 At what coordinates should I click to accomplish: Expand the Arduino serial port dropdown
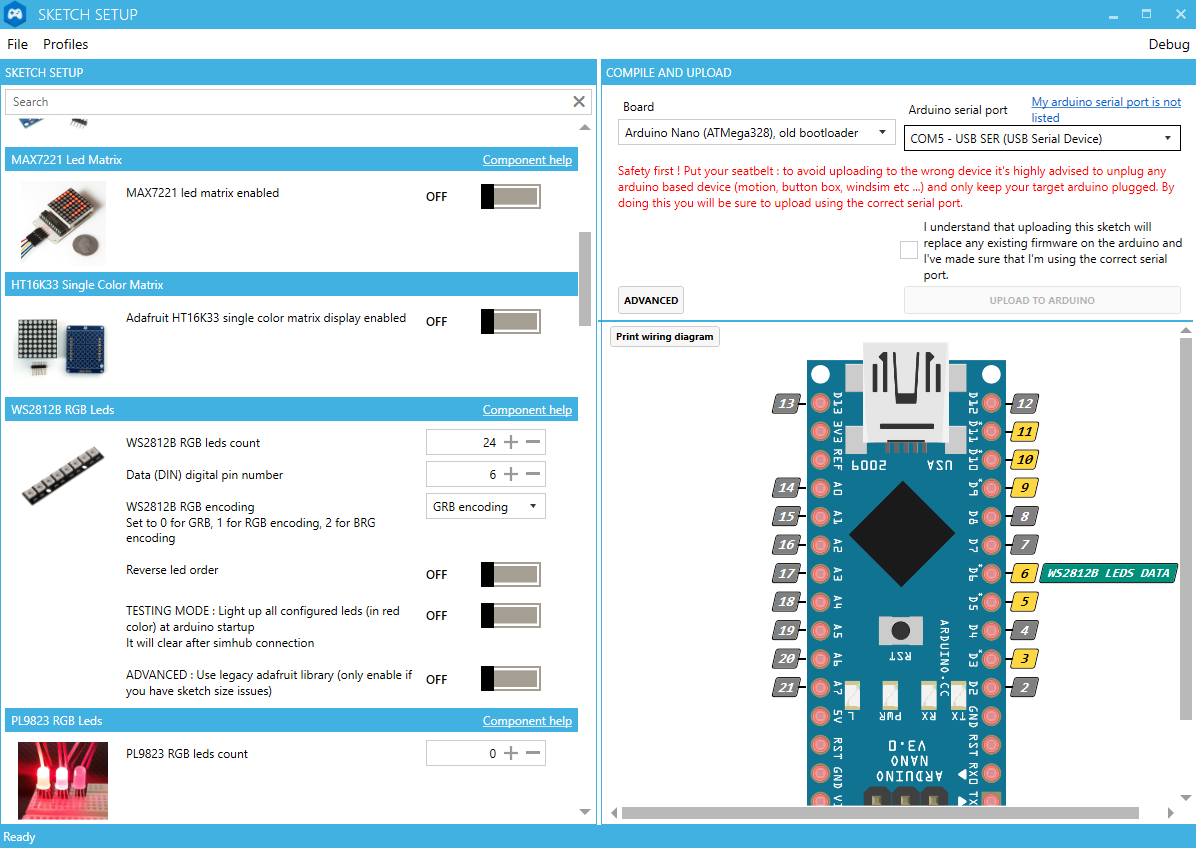1042,139
